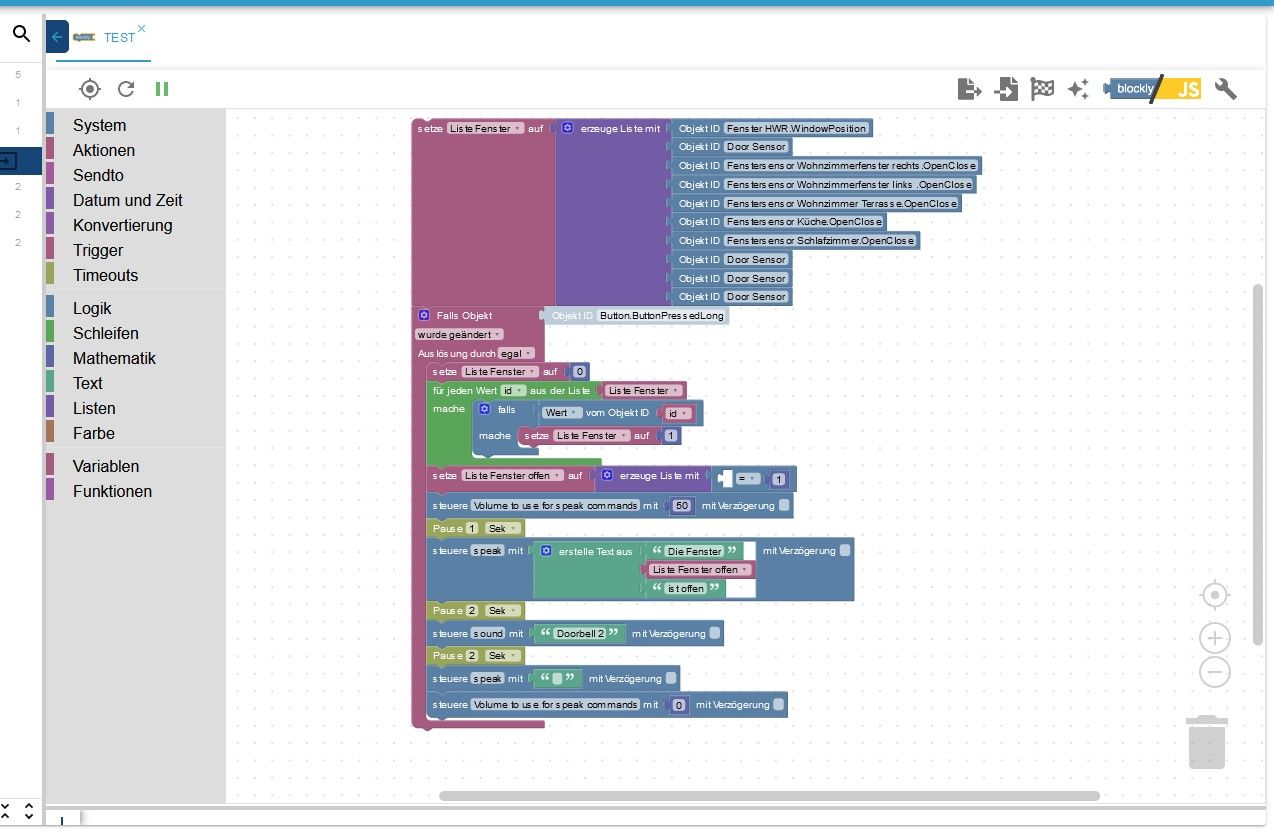Screen dimensions: 1274x833
Task: Open gear on the 'Falls Objekt' block
Action: click(423, 315)
